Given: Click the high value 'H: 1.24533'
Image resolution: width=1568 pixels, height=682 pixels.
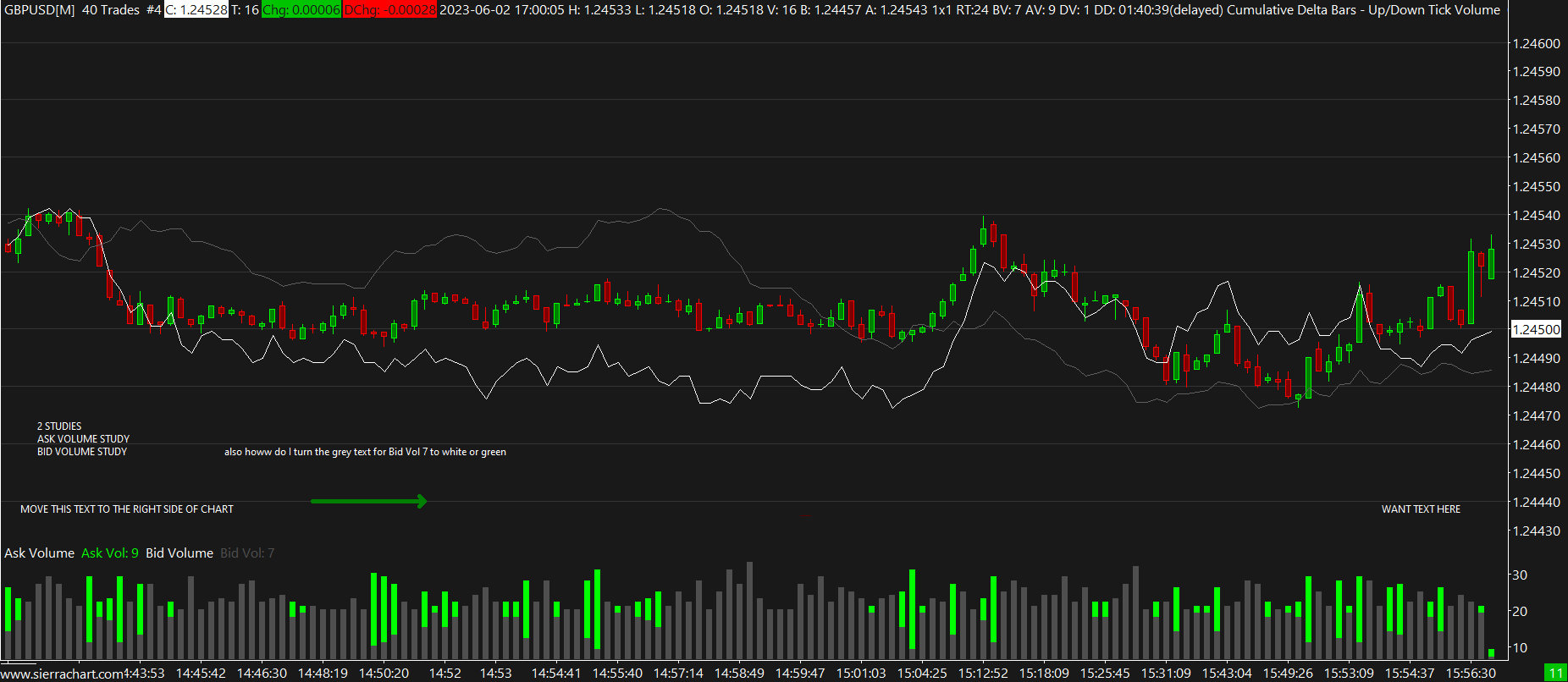Looking at the screenshot, I should [599, 10].
